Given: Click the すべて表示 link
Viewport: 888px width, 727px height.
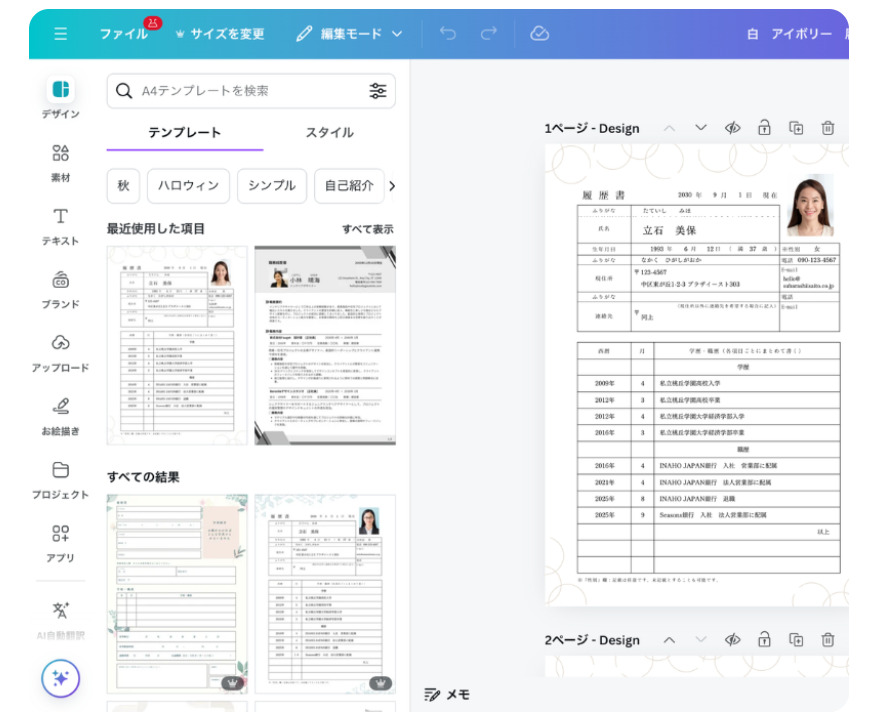Looking at the screenshot, I should (x=367, y=229).
